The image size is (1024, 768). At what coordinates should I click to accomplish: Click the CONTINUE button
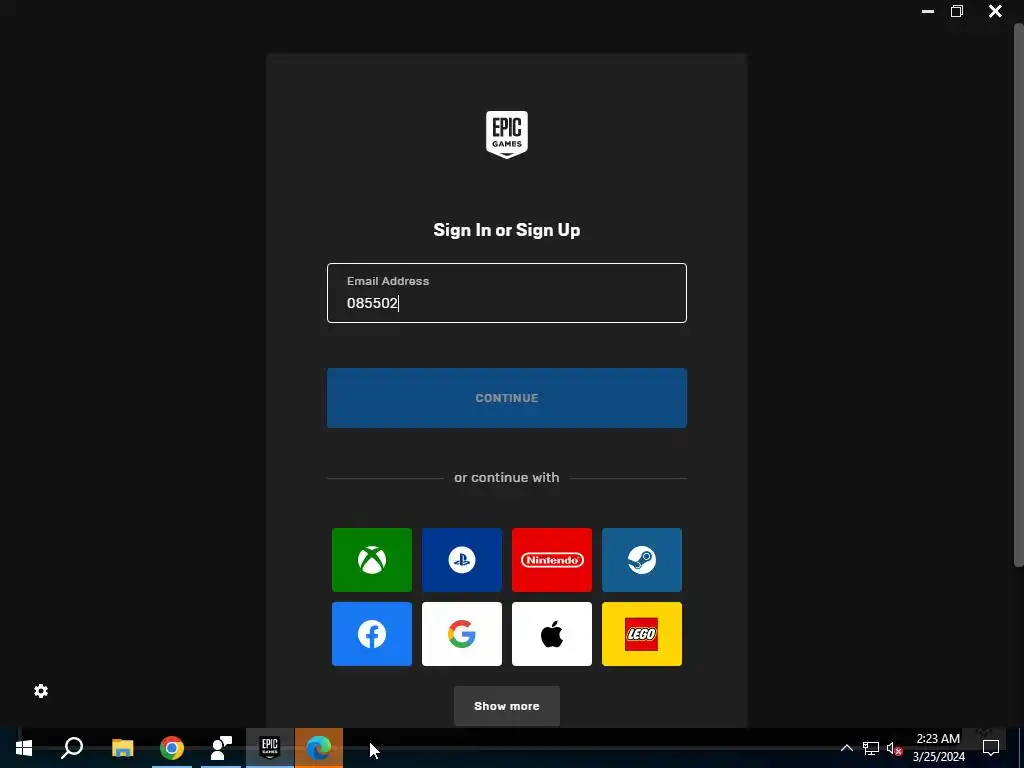tap(507, 398)
